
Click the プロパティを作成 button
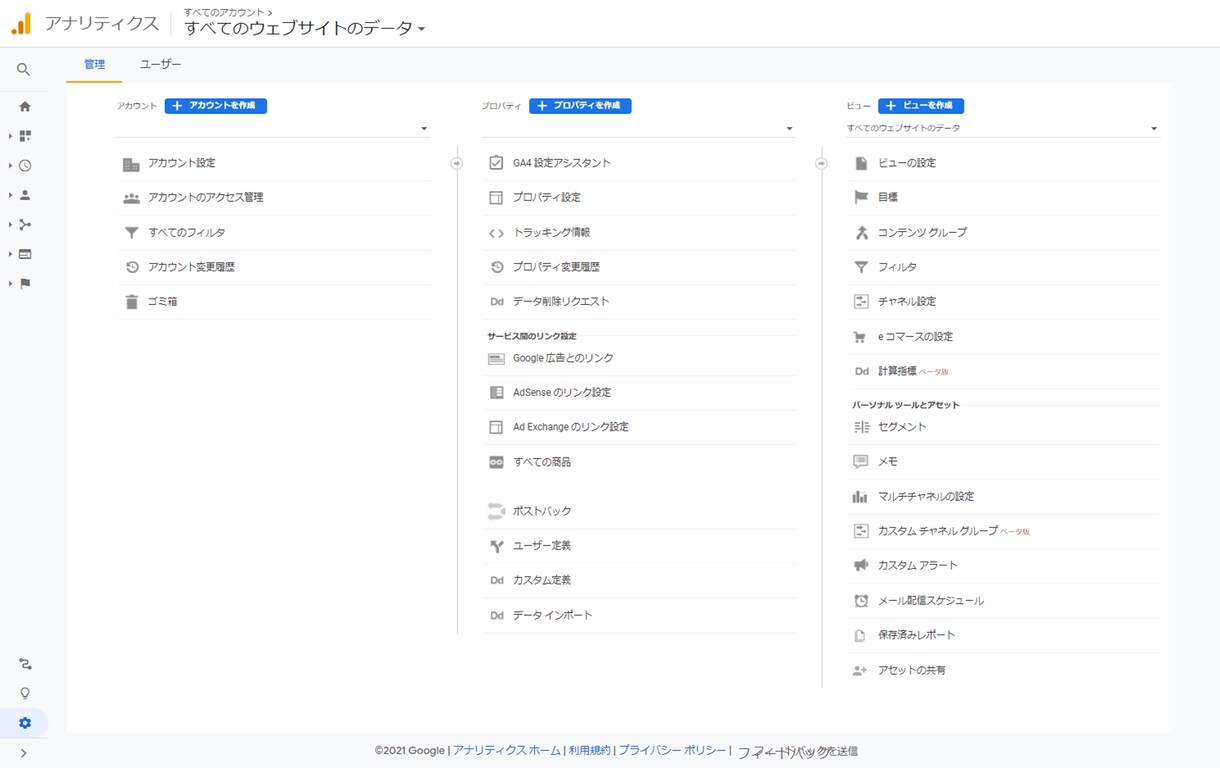(580, 106)
